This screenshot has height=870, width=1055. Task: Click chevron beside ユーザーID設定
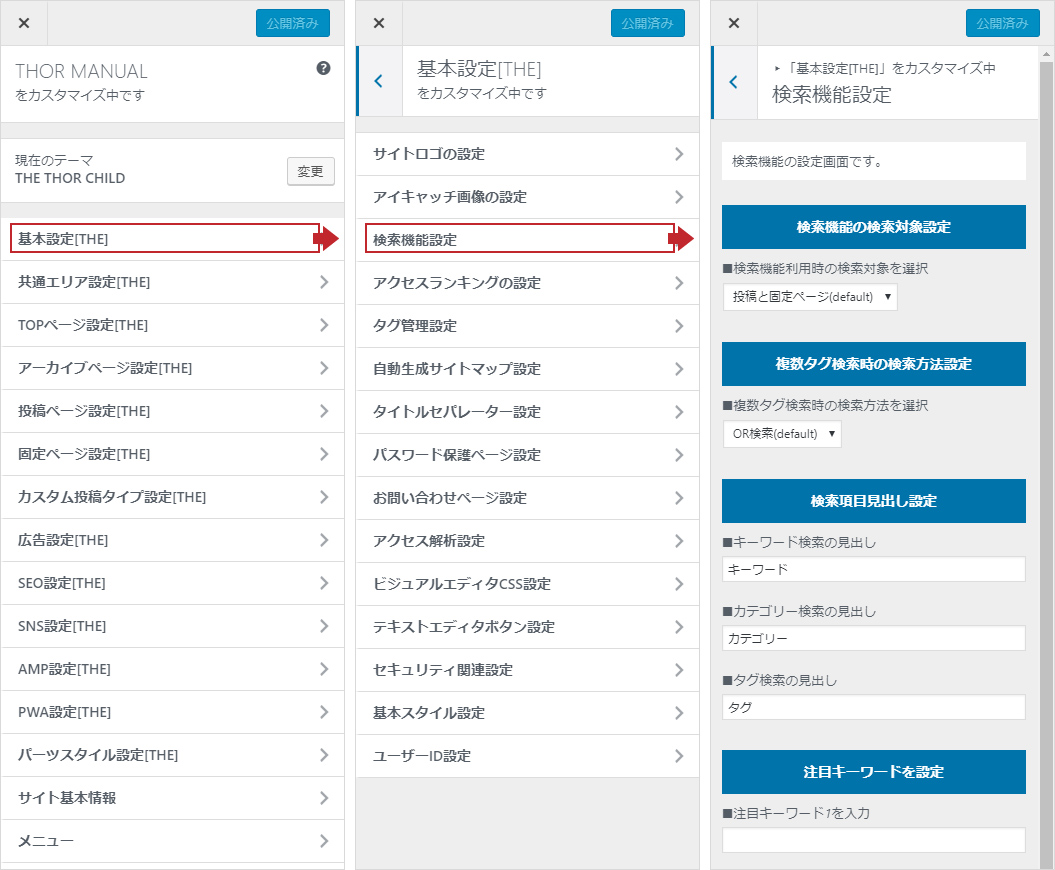(679, 756)
